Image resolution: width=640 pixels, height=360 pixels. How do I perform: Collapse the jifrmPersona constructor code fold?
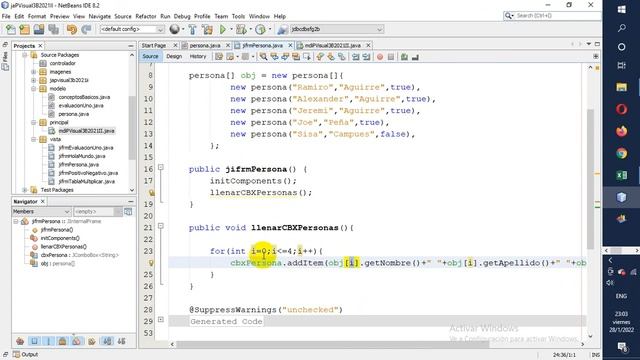(161, 167)
